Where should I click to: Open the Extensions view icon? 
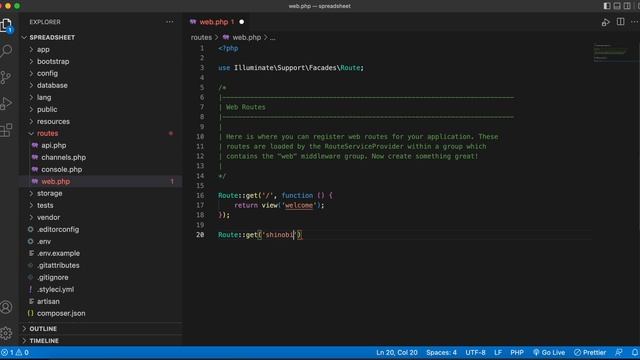point(6,130)
